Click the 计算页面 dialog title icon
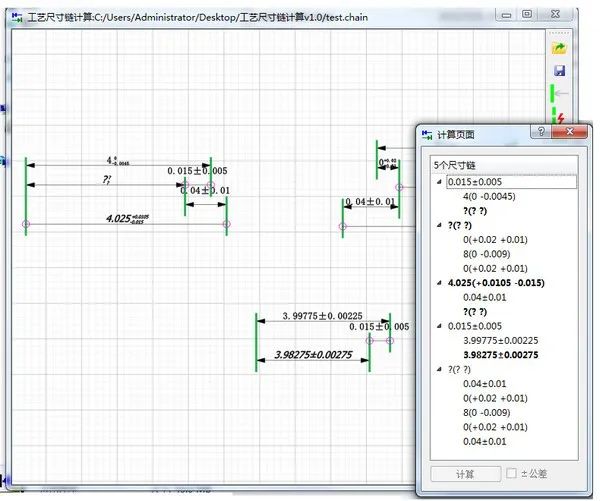Screen dimensions: 600x501 tap(427, 135)
